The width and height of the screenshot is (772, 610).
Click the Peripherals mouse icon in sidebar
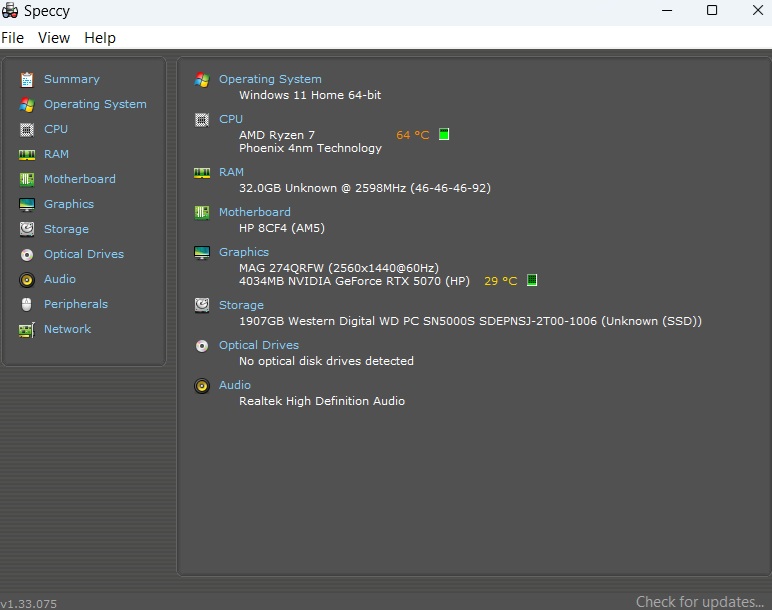[x=27, y=304]
